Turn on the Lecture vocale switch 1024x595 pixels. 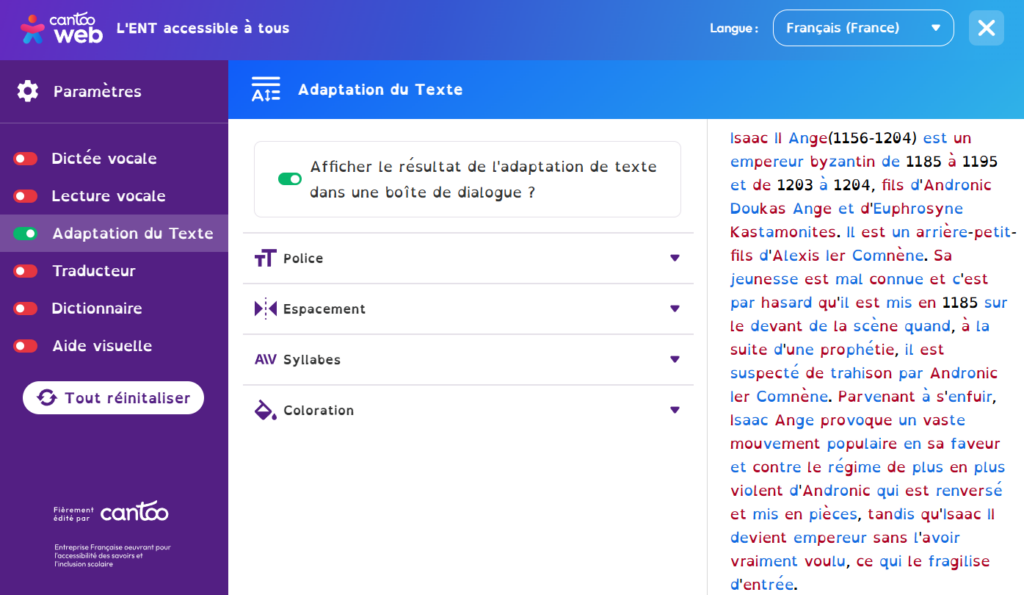26,196
